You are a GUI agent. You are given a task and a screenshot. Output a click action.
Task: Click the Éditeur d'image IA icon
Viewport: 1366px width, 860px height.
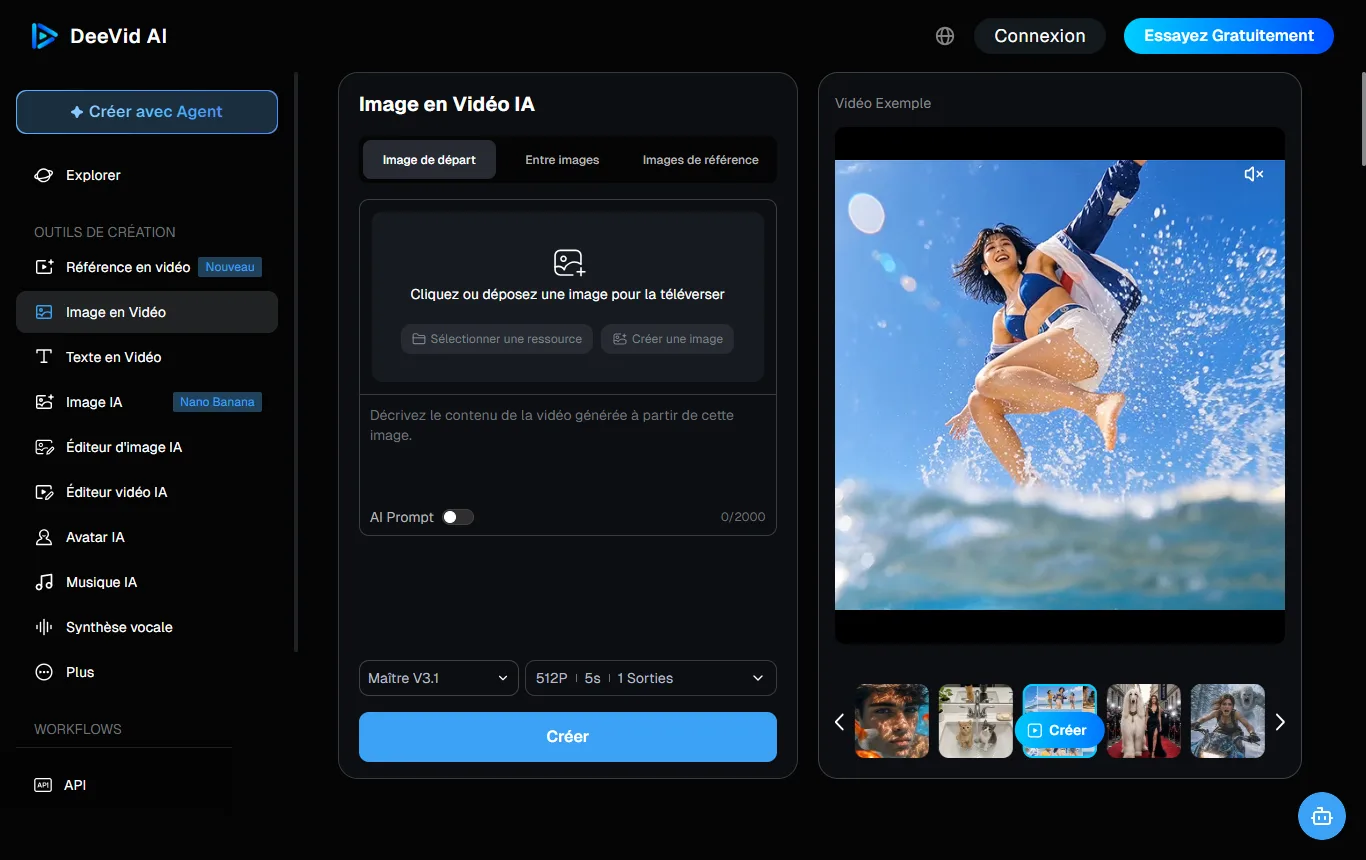tap(44, 447)
